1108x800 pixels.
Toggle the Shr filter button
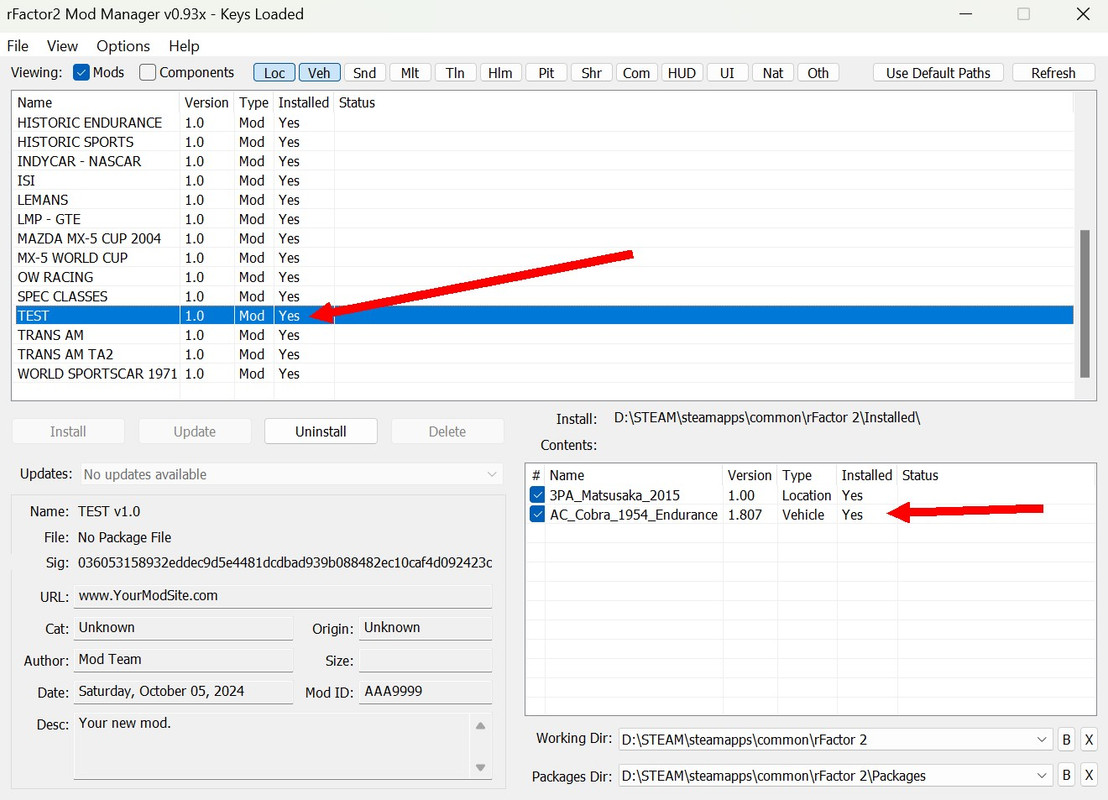[591, 73]
